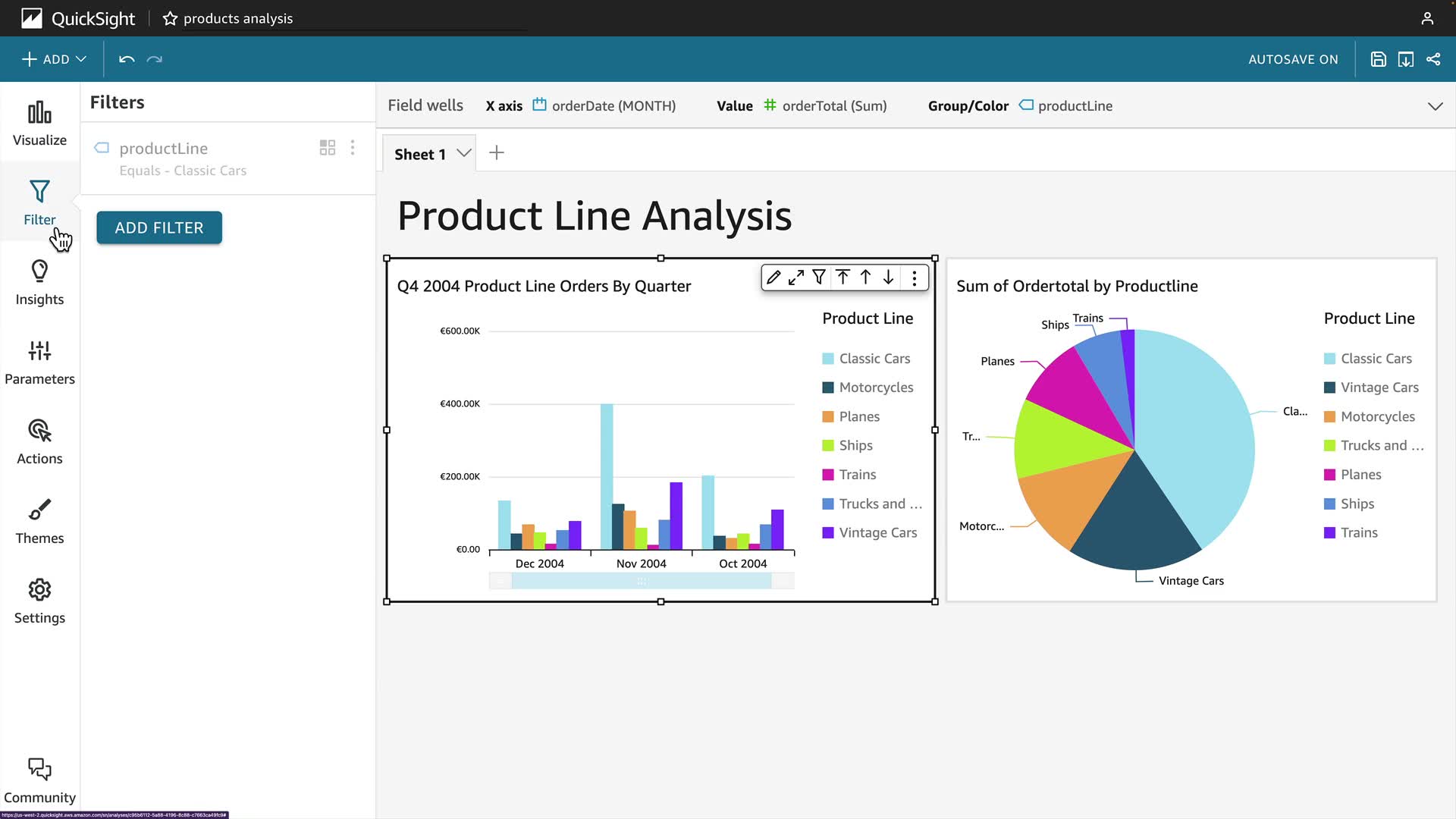Open the Actions panel

[39, 442]
